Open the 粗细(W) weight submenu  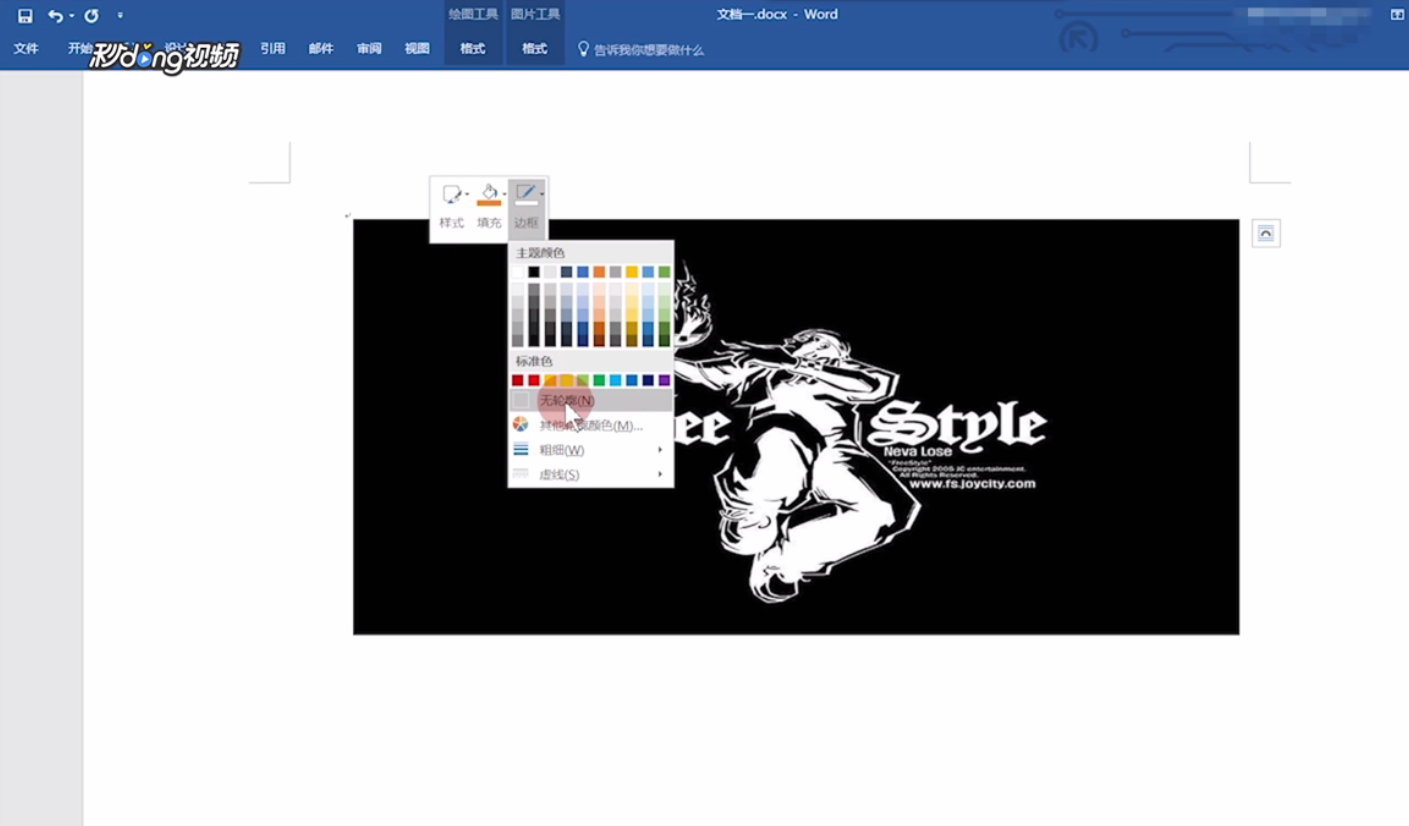click(590, 450)
